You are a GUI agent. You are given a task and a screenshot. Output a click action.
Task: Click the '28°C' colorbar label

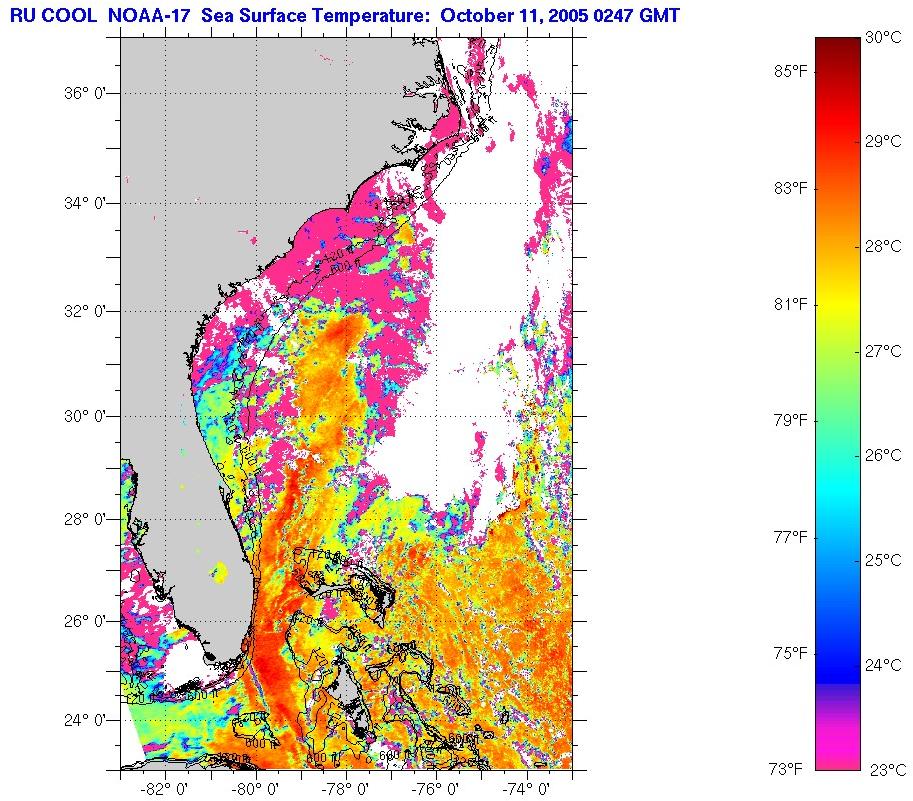[x=883, y=246]
